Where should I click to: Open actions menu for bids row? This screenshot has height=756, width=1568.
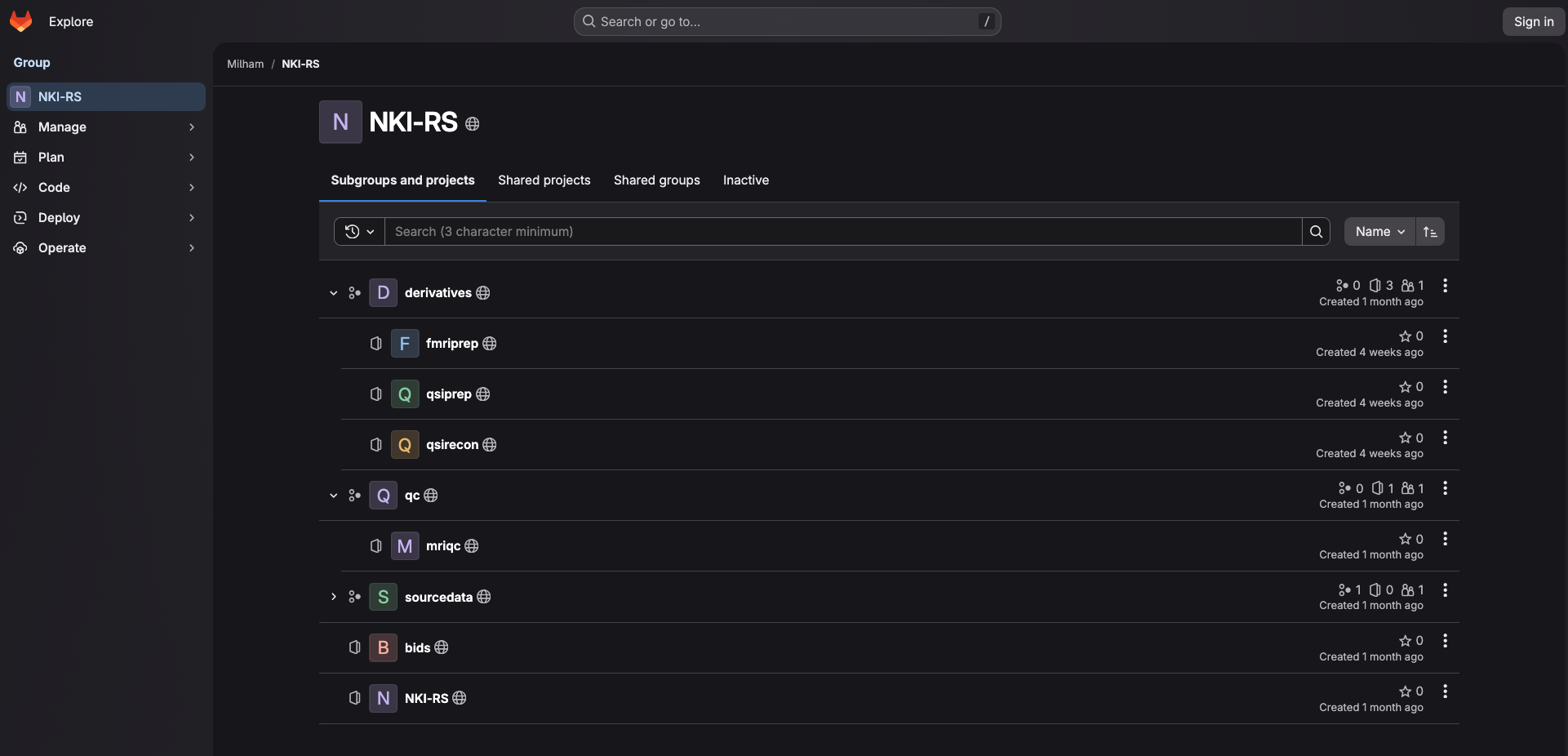tap(1445, 641)
